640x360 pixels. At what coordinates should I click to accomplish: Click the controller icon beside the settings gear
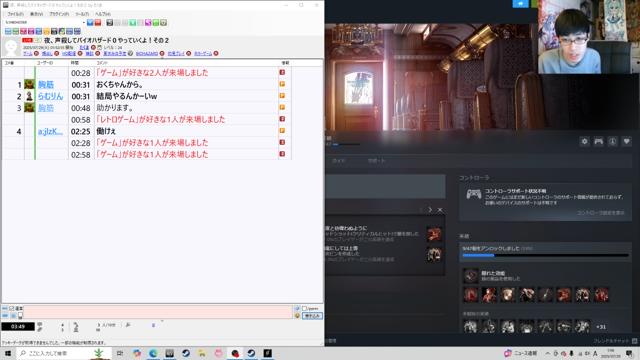pos(598,141)
